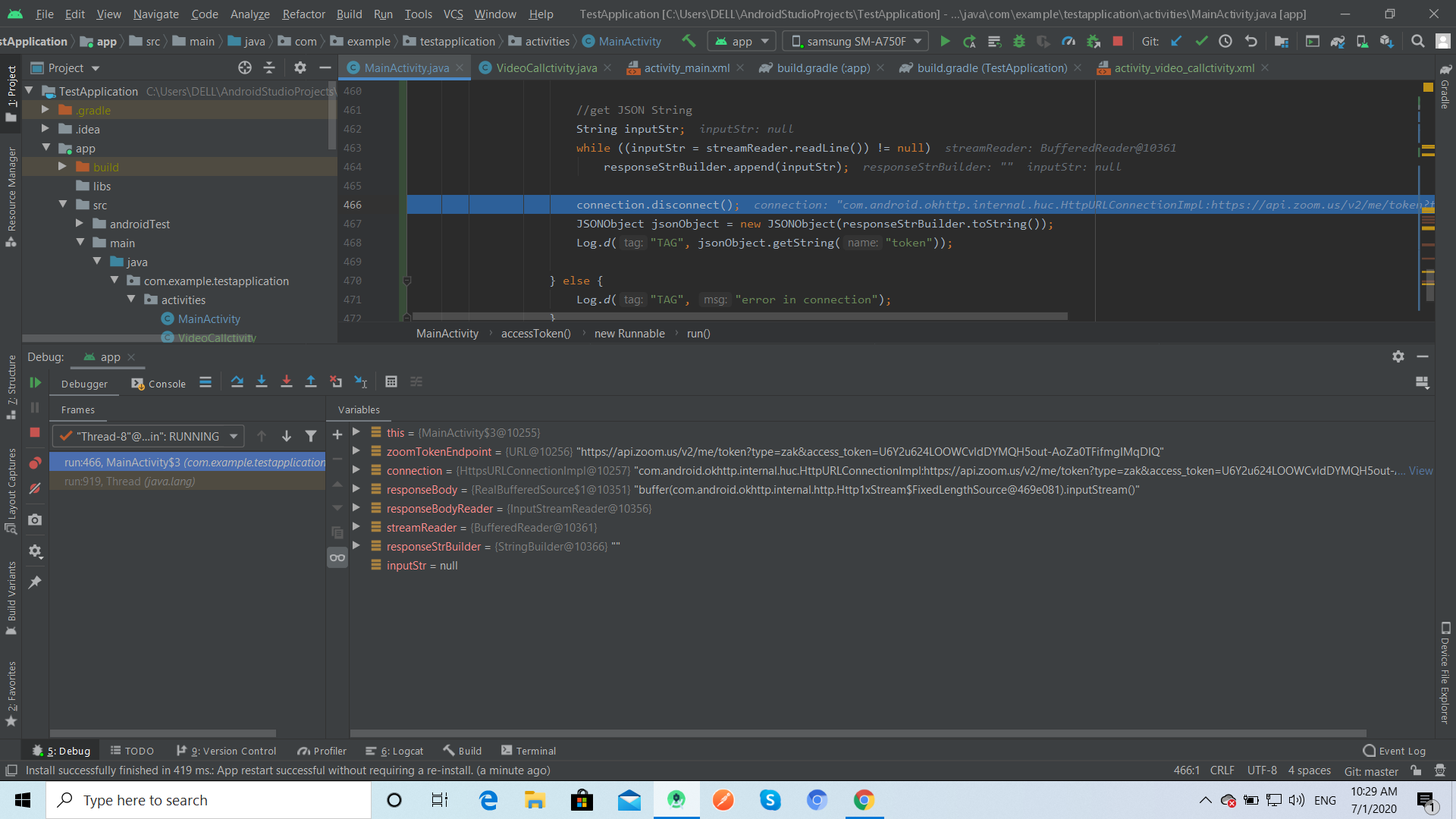The image size is (1456, 819).
Task: Open the samsung SM-A750F device dropdown
Action: 855,42
